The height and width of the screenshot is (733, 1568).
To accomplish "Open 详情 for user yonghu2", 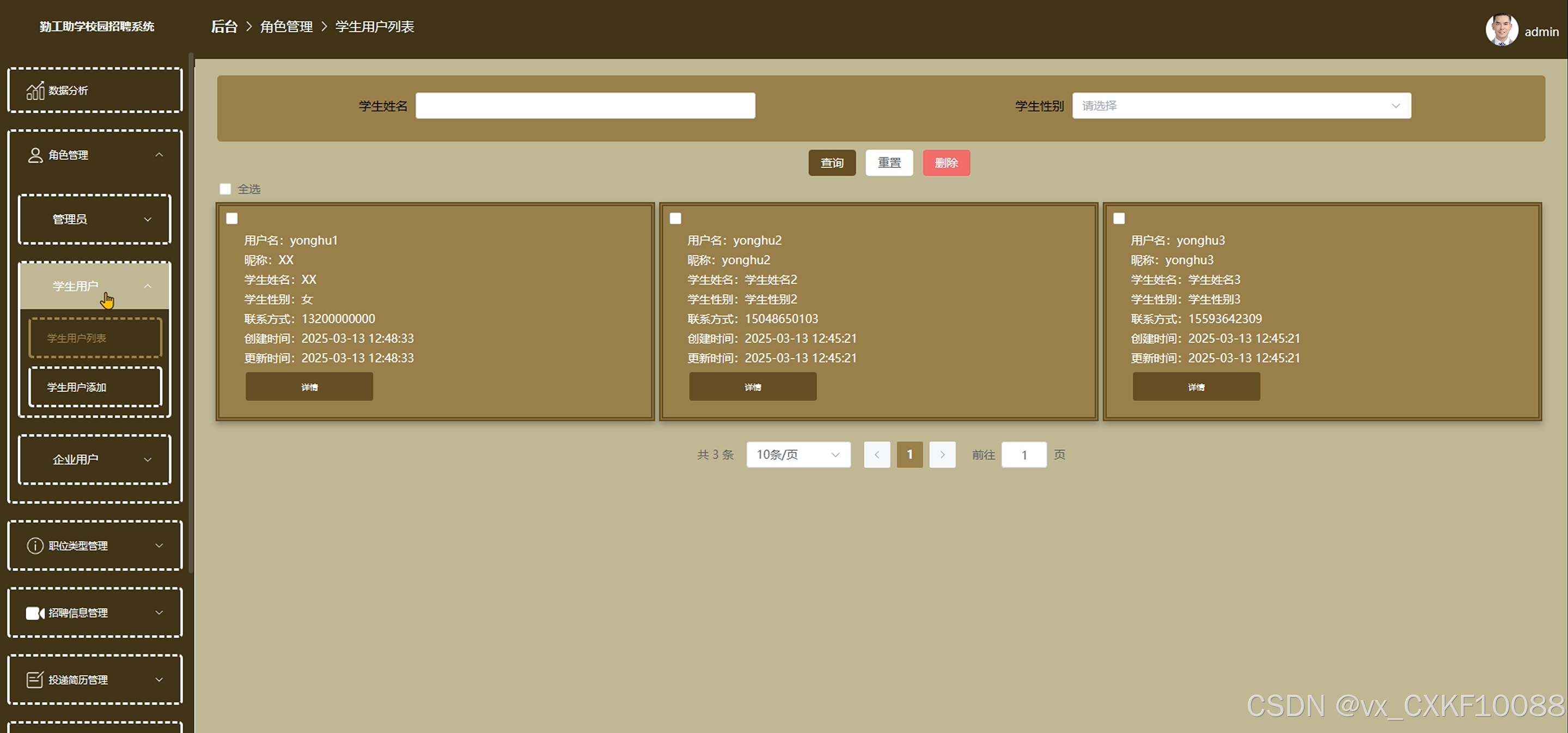I will (x=752, y=387).
